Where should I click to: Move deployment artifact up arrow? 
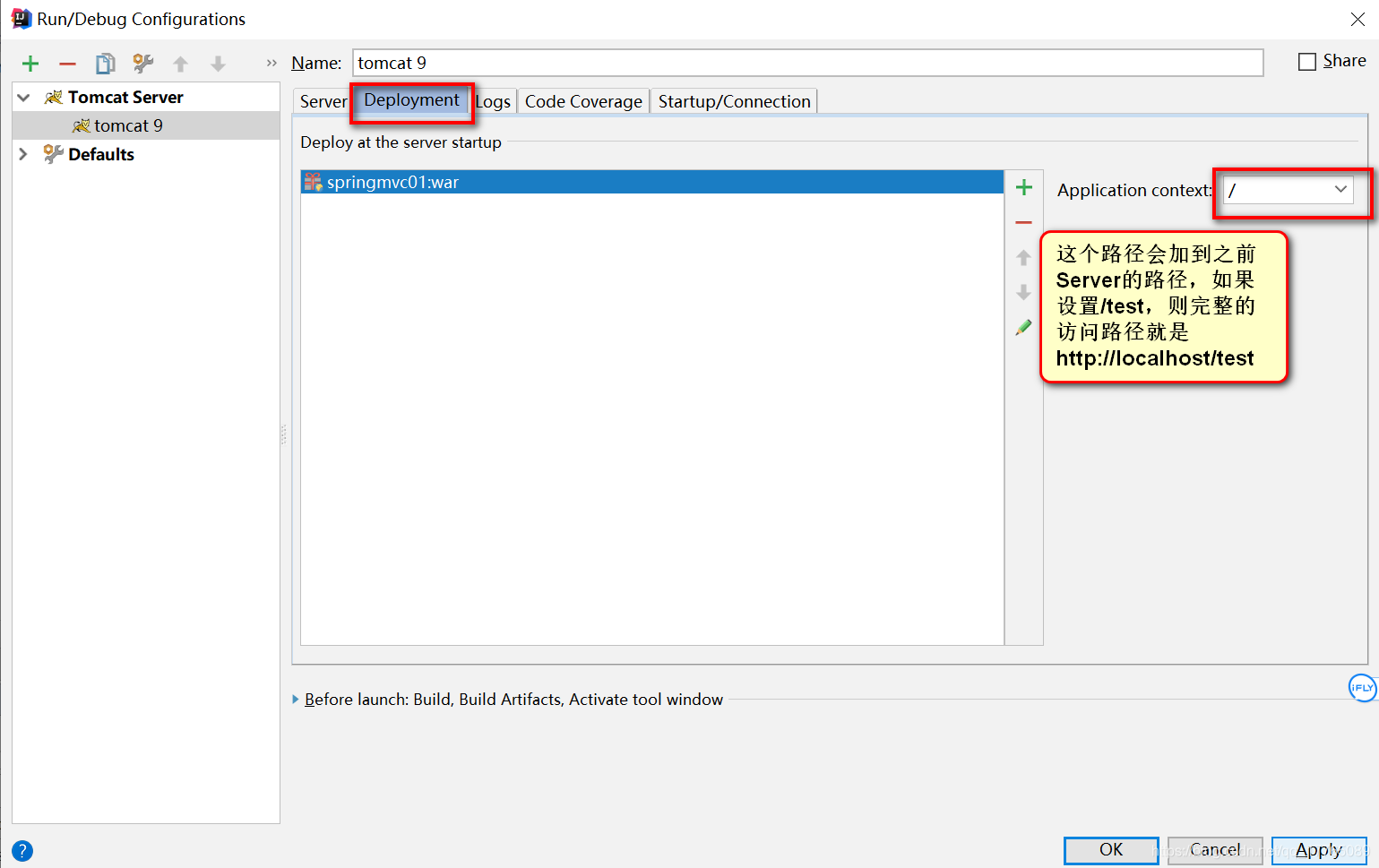click(1024, 258)
